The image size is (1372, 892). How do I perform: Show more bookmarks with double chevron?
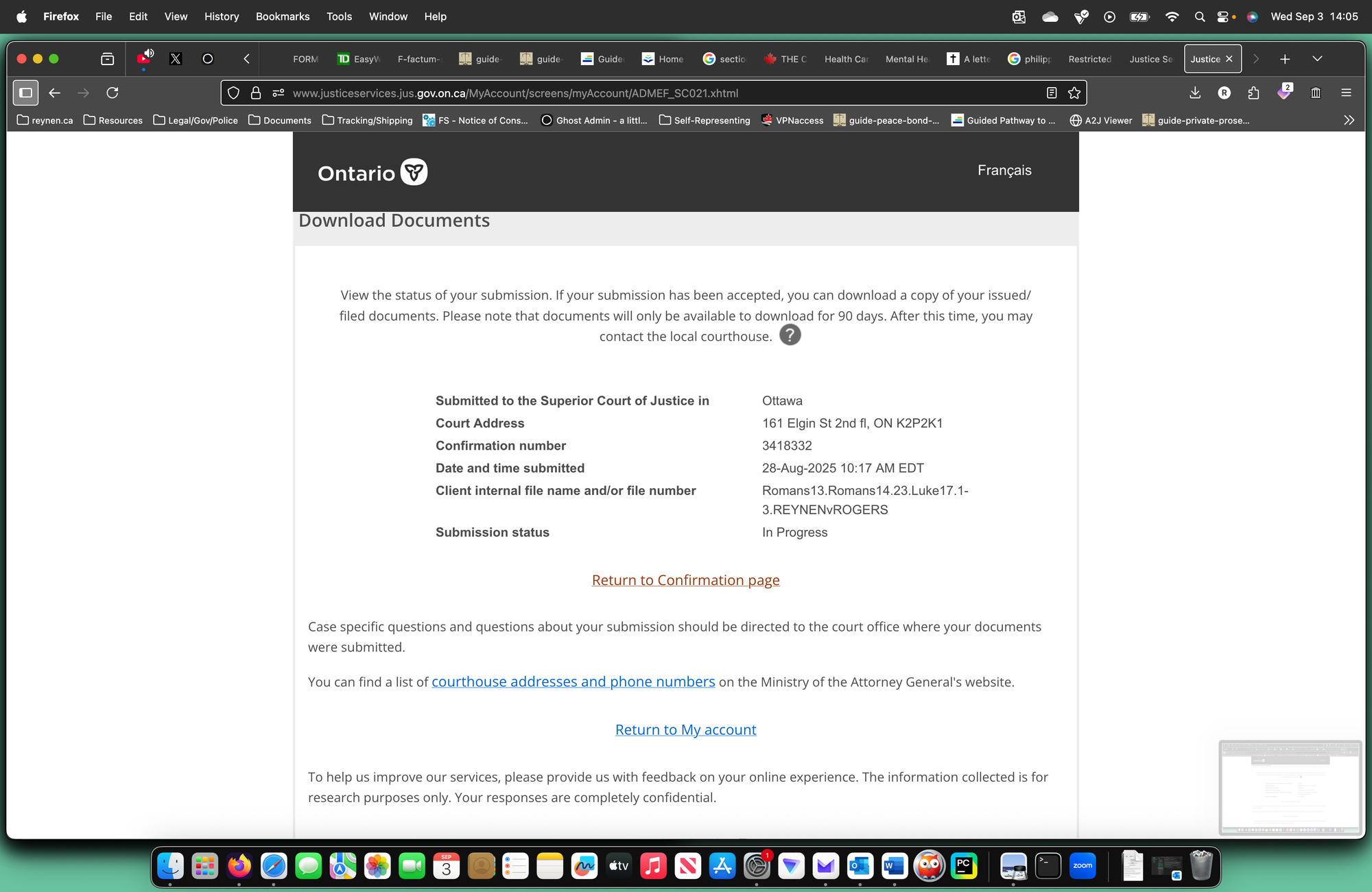pos(1349,120)
